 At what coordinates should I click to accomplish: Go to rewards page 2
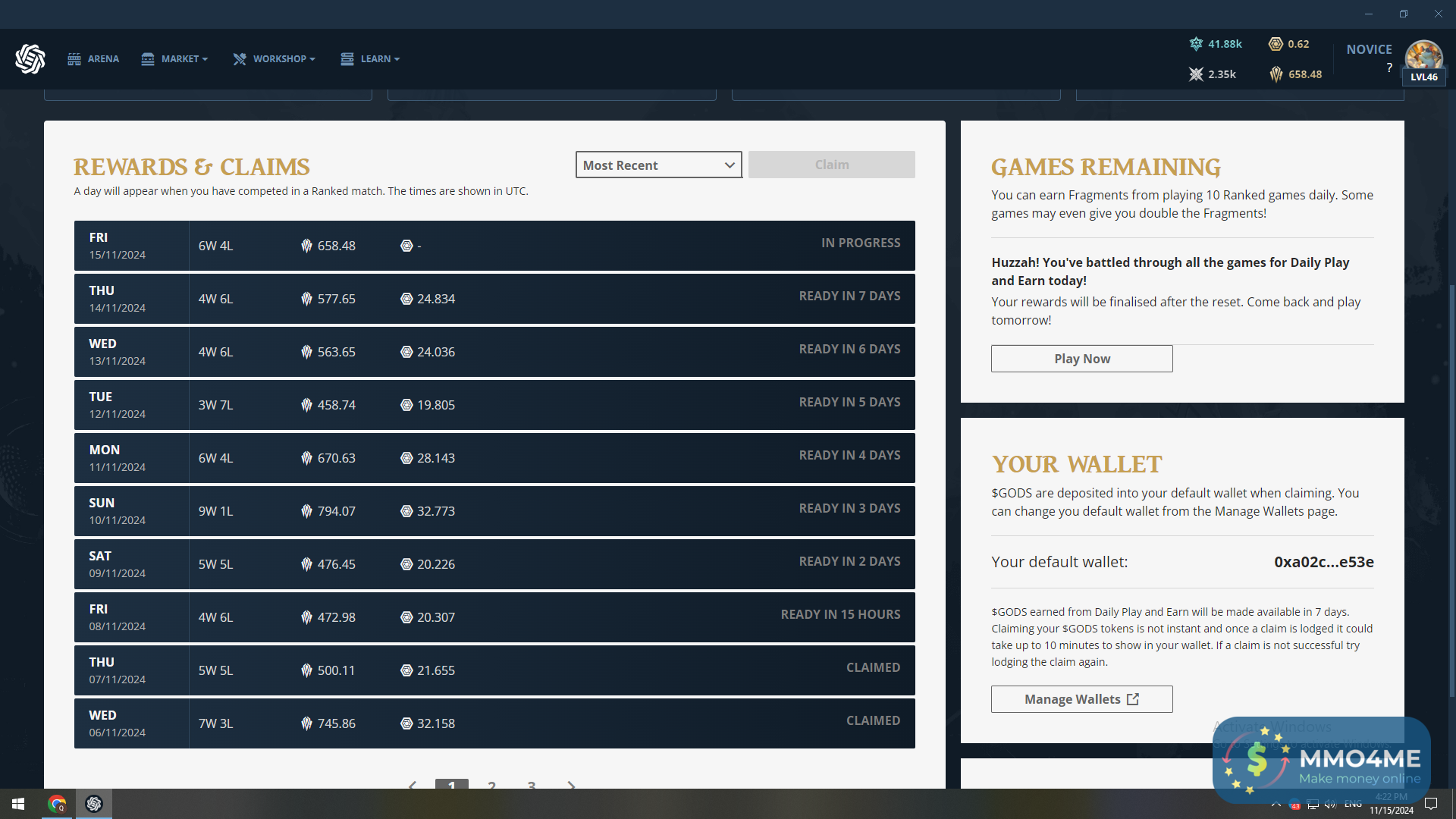tap(492, 785)
